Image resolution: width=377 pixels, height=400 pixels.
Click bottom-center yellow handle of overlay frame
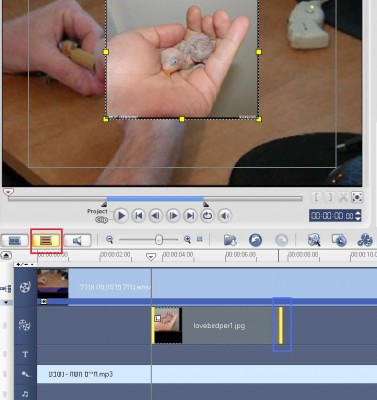pos(182,119)
